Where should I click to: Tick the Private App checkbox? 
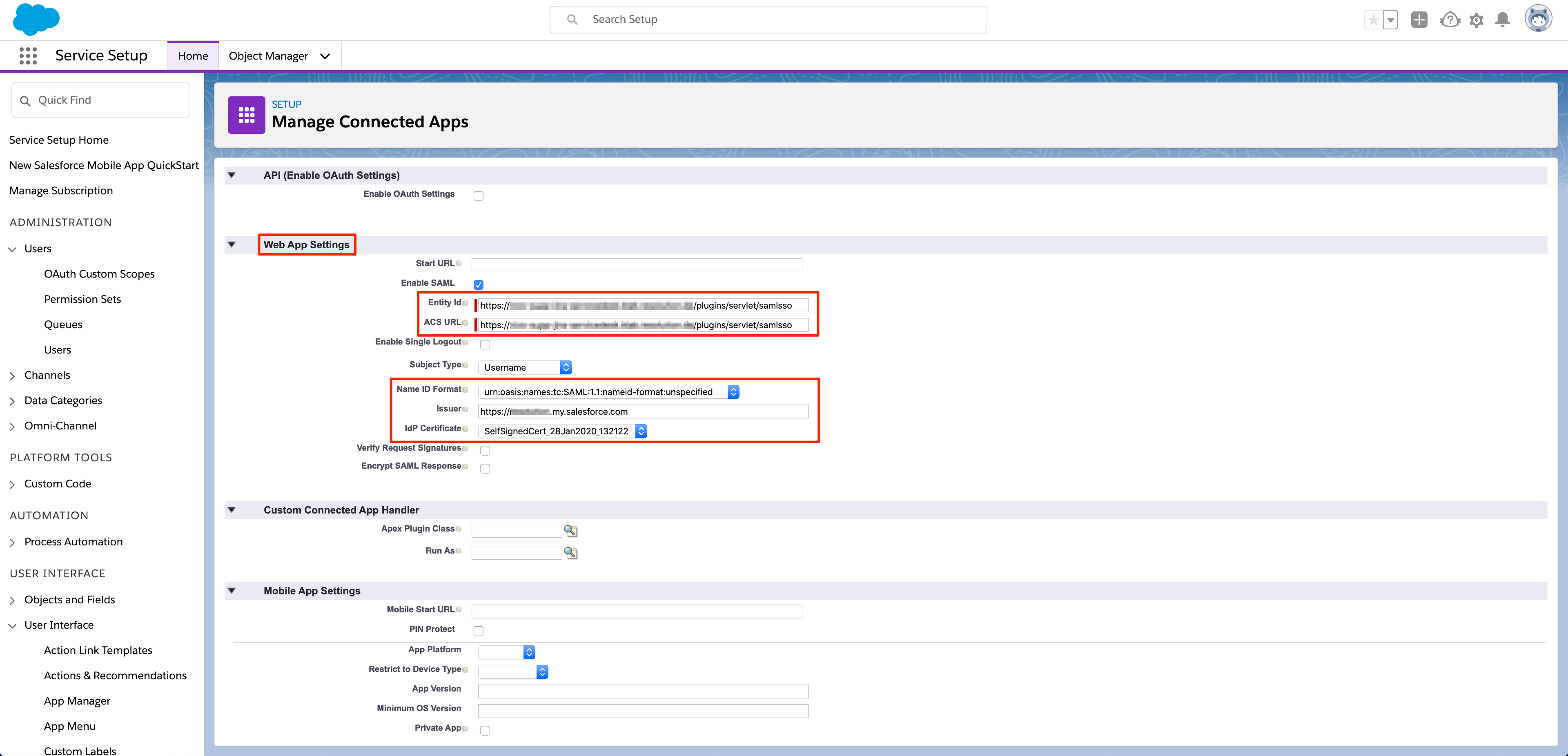[x=485, y=730]
